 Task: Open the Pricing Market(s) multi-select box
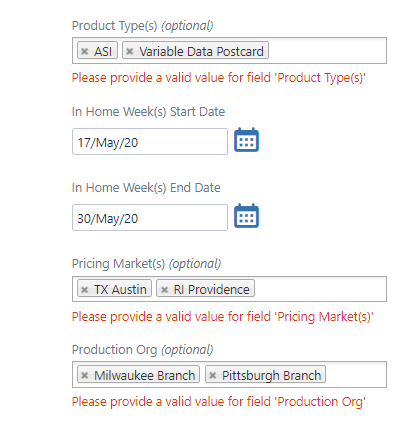coord(320,289)
